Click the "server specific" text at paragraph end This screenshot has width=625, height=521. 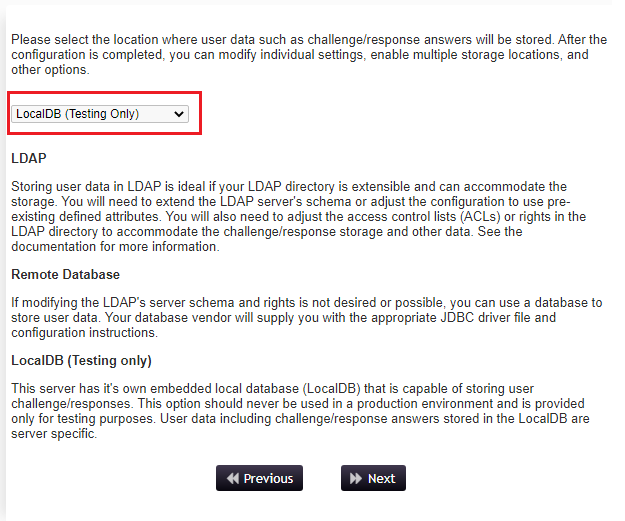coord(54,433)
